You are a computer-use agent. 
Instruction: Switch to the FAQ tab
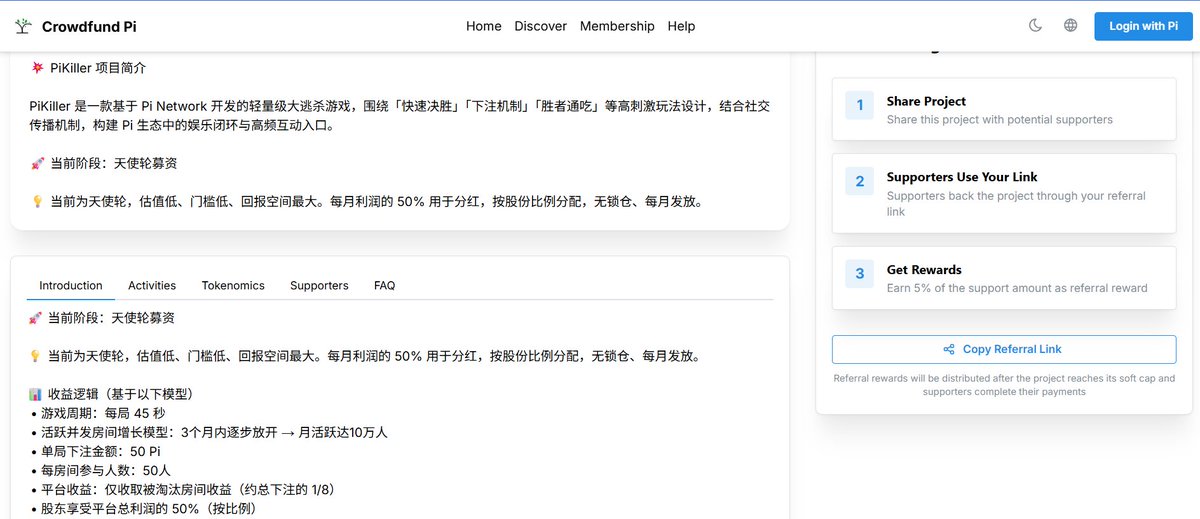[x=385, y=285]
